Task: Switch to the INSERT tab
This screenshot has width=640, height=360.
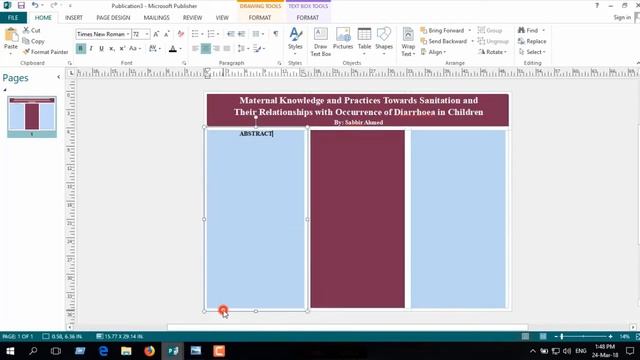Action: (74, 18)
